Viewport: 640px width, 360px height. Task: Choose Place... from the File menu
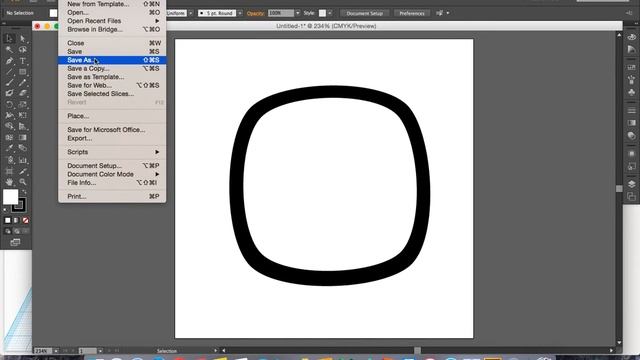click(112, 116)
